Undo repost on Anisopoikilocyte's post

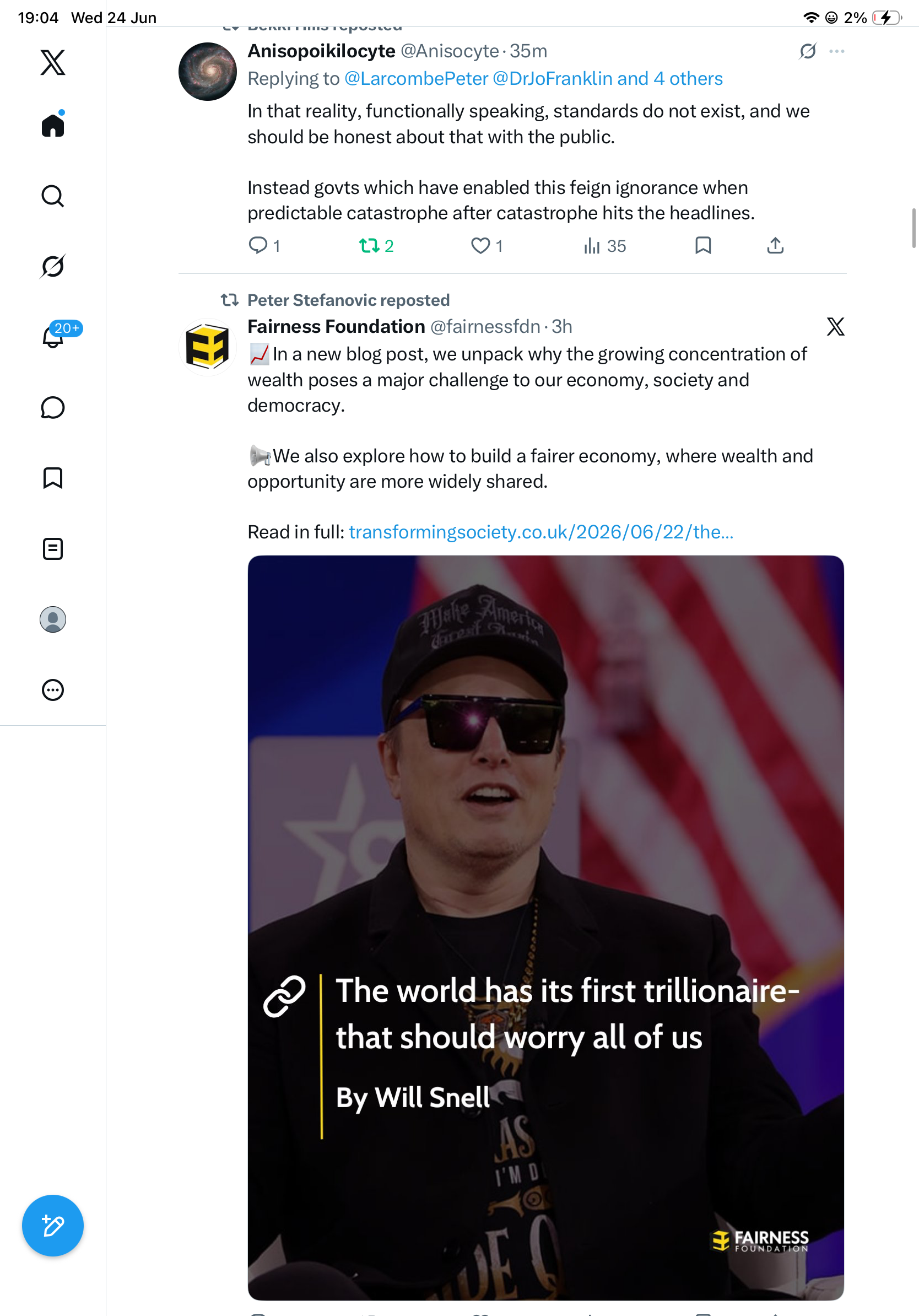click(x=376, y=246)
